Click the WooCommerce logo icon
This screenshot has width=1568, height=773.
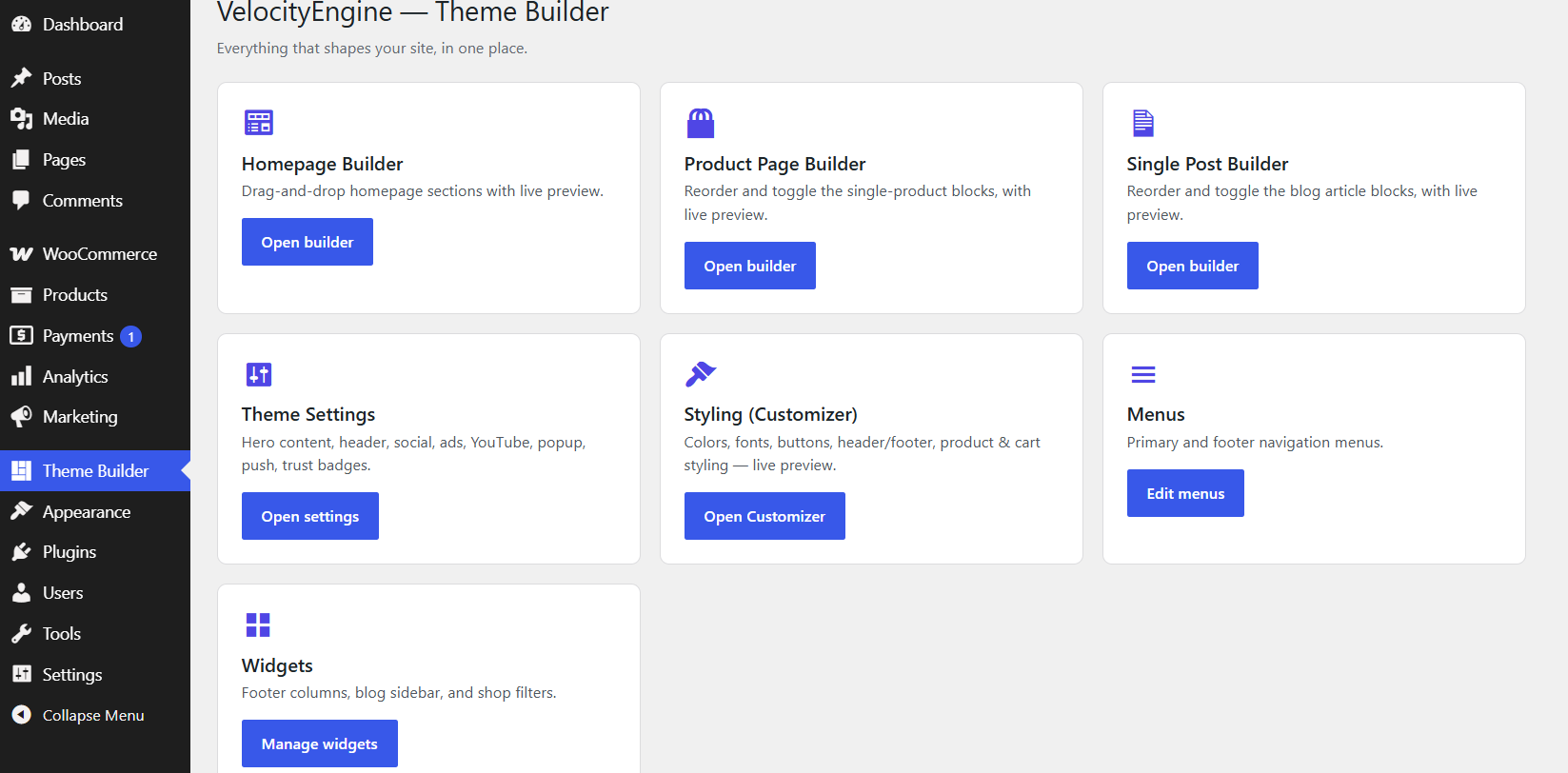click(x=21, y=254)
